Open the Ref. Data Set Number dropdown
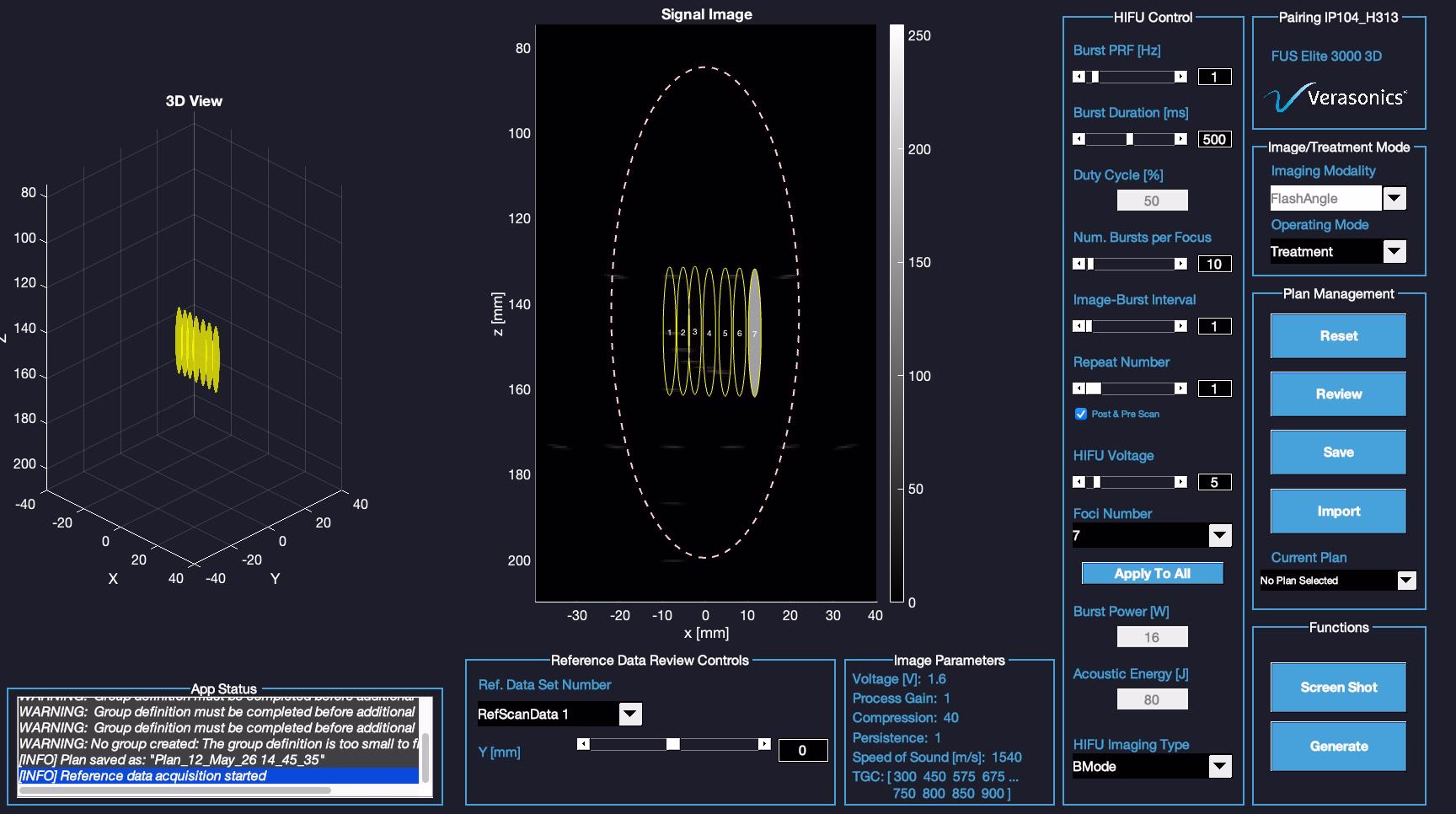The image size is (1456, 814). tap(630, 714)
